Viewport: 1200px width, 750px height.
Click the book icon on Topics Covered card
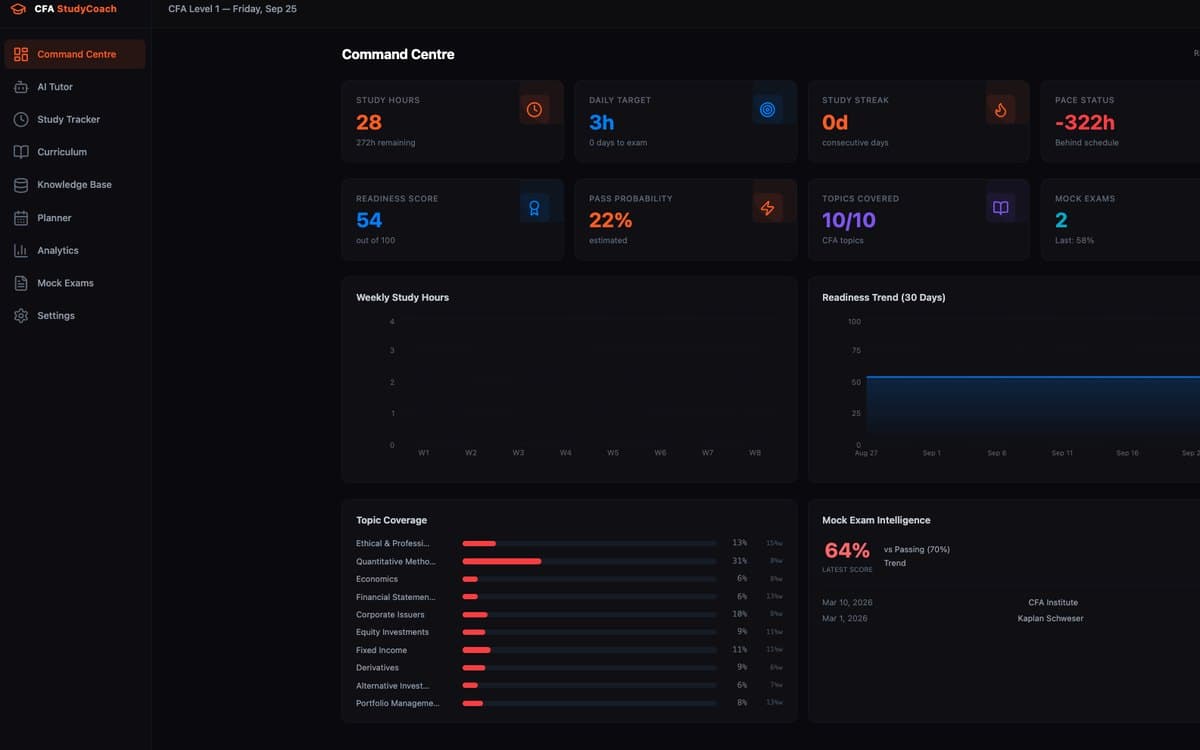[1000, 208]
